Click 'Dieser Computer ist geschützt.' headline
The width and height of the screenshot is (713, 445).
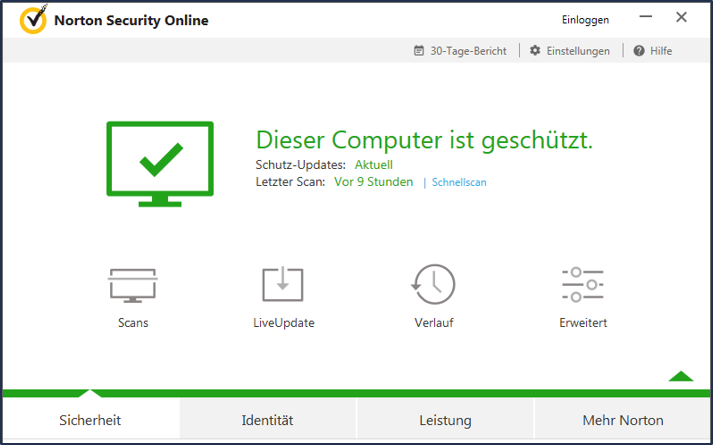pyautogui.click(x=424, y=140)
